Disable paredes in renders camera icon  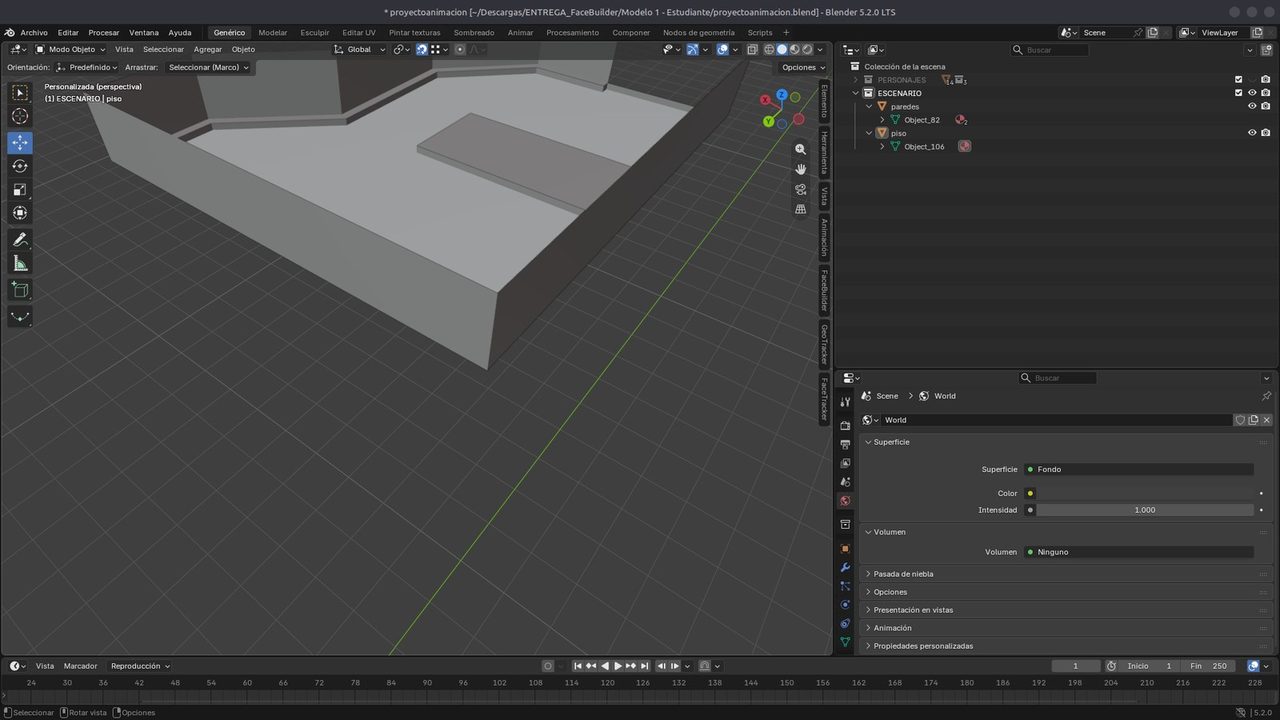(x=1266, y=106)
